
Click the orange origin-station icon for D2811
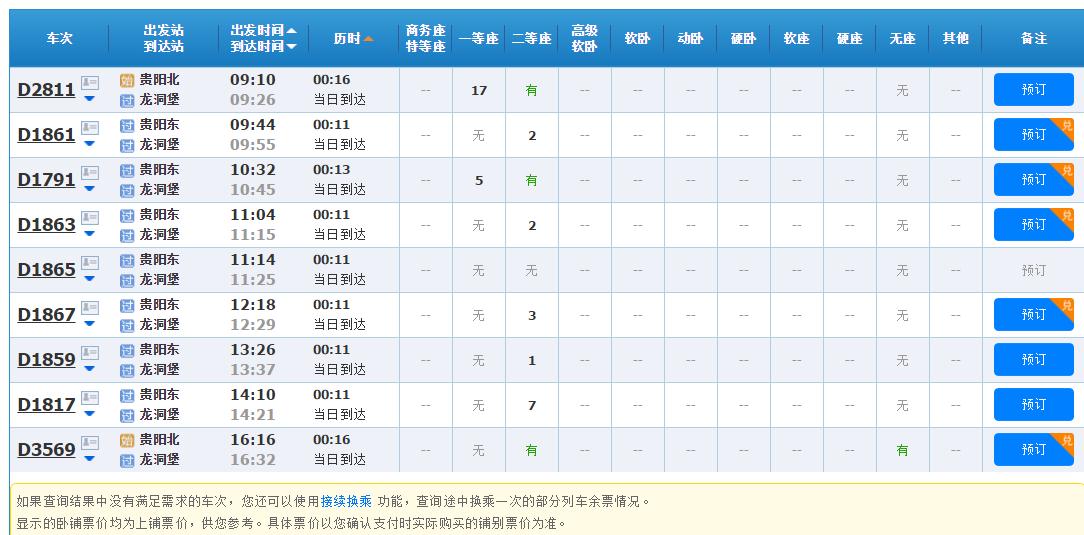point(127,80)
